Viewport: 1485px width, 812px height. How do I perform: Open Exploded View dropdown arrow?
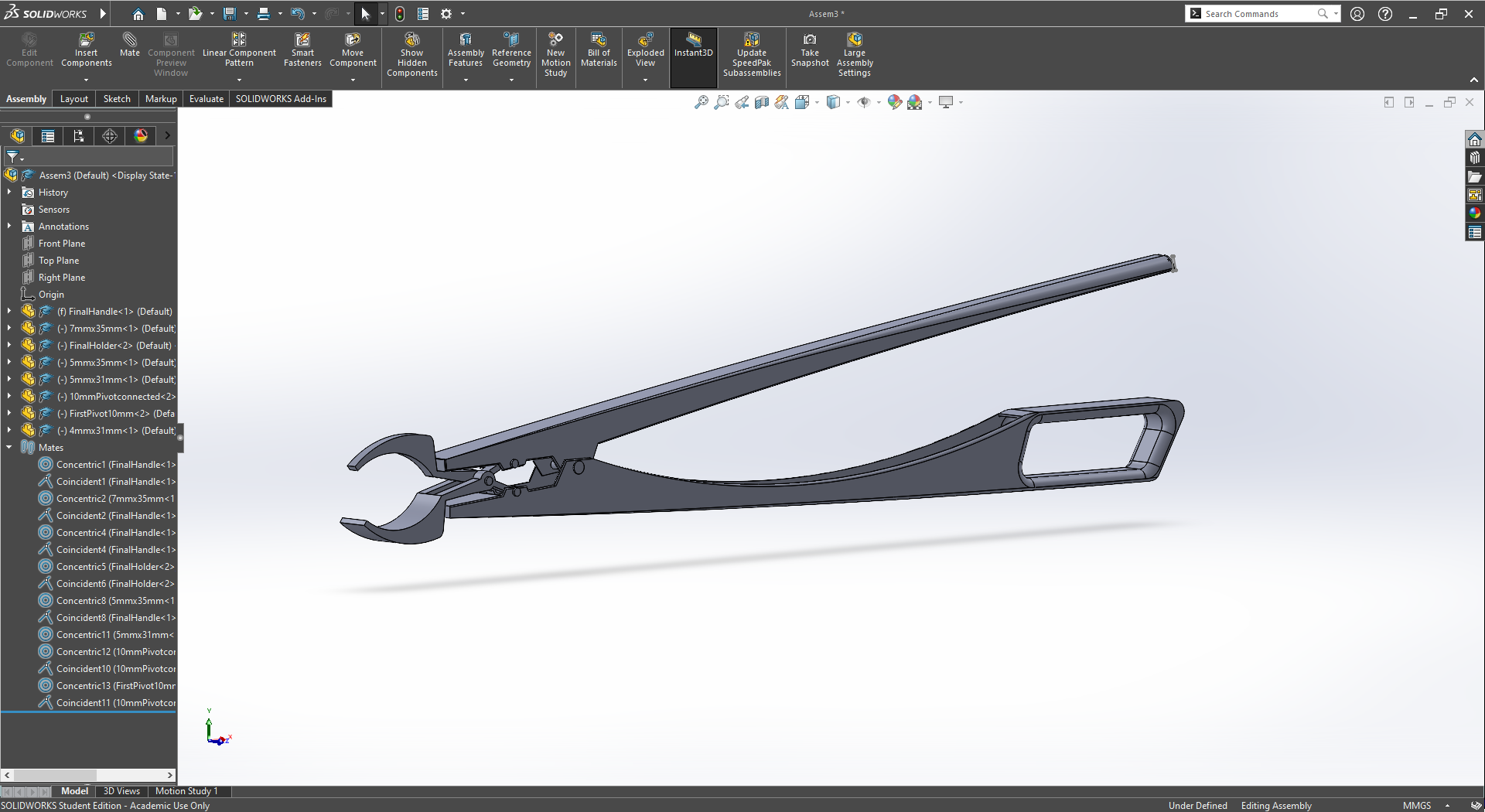coord(645,80)
